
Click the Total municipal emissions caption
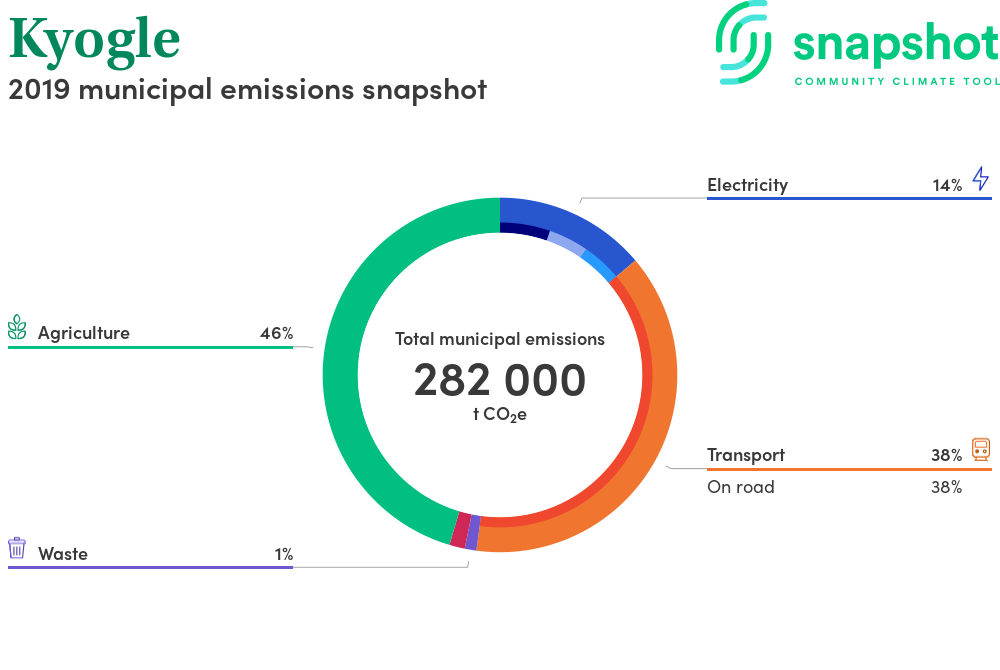[x=500, y=339]
